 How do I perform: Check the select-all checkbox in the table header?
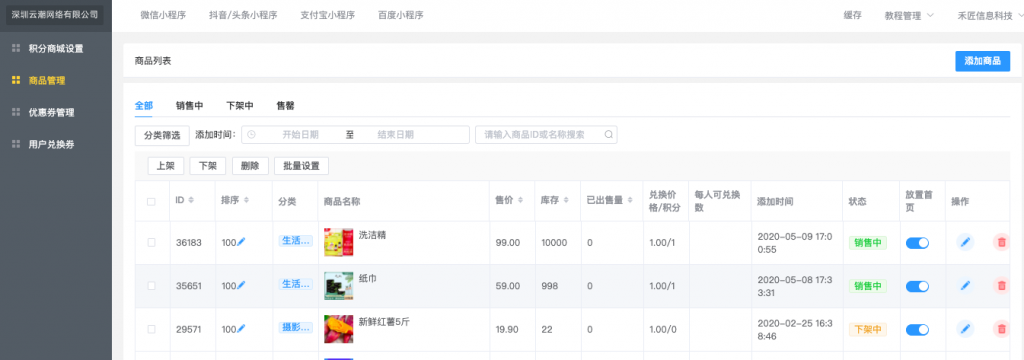[x=152, y=201]
